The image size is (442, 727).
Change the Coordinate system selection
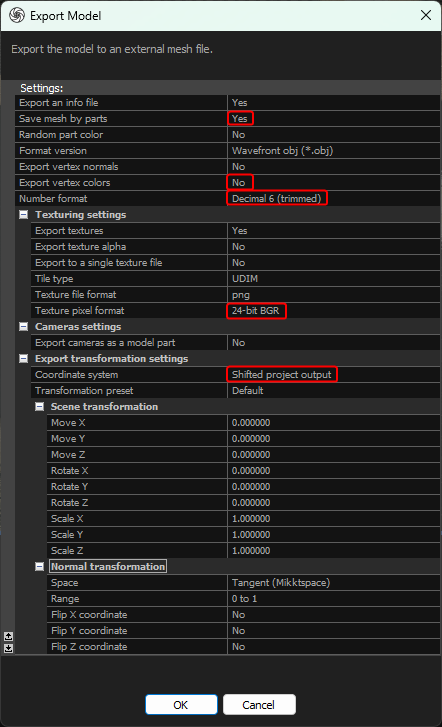pos(333,375)
